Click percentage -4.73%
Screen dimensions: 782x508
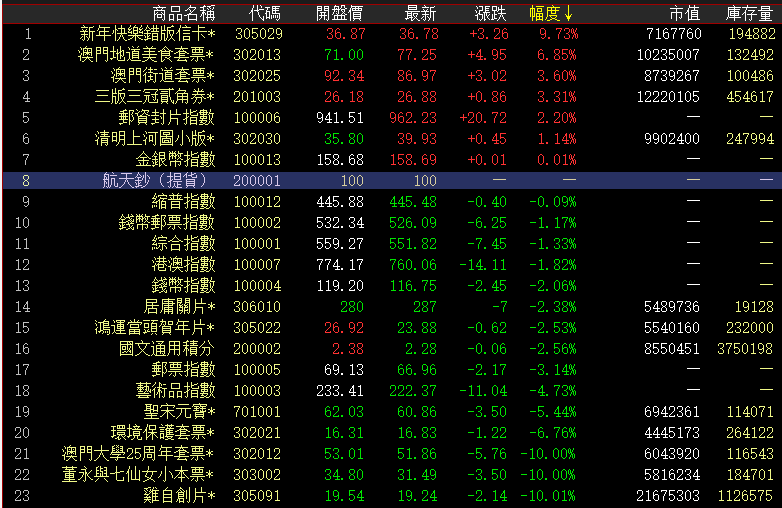click(553, 391)
